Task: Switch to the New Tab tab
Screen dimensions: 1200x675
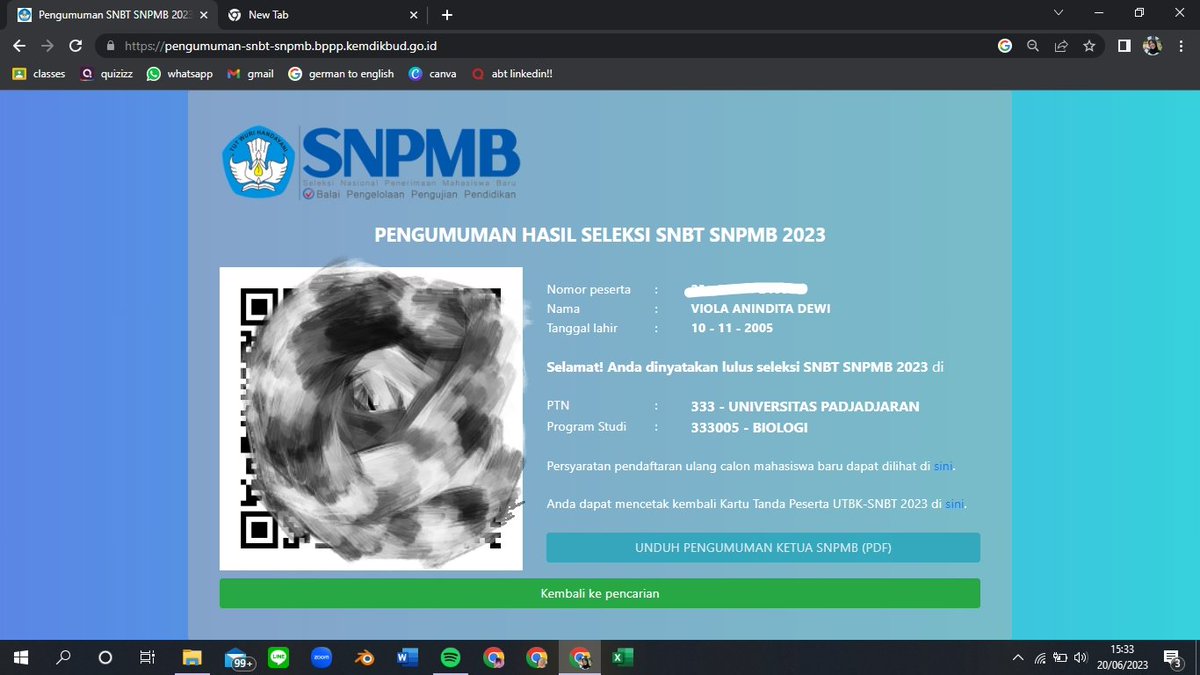Action: 320,15
